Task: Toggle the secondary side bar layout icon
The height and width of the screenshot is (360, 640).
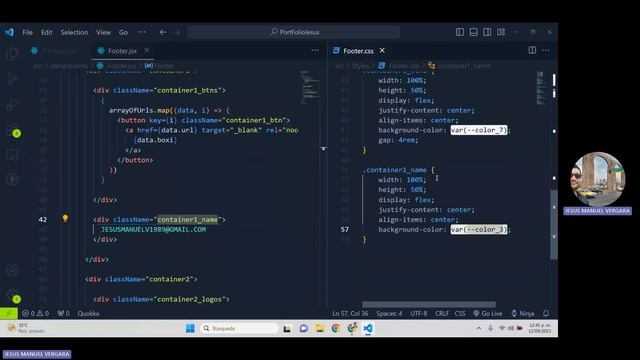Action: (x=487, y=32)
